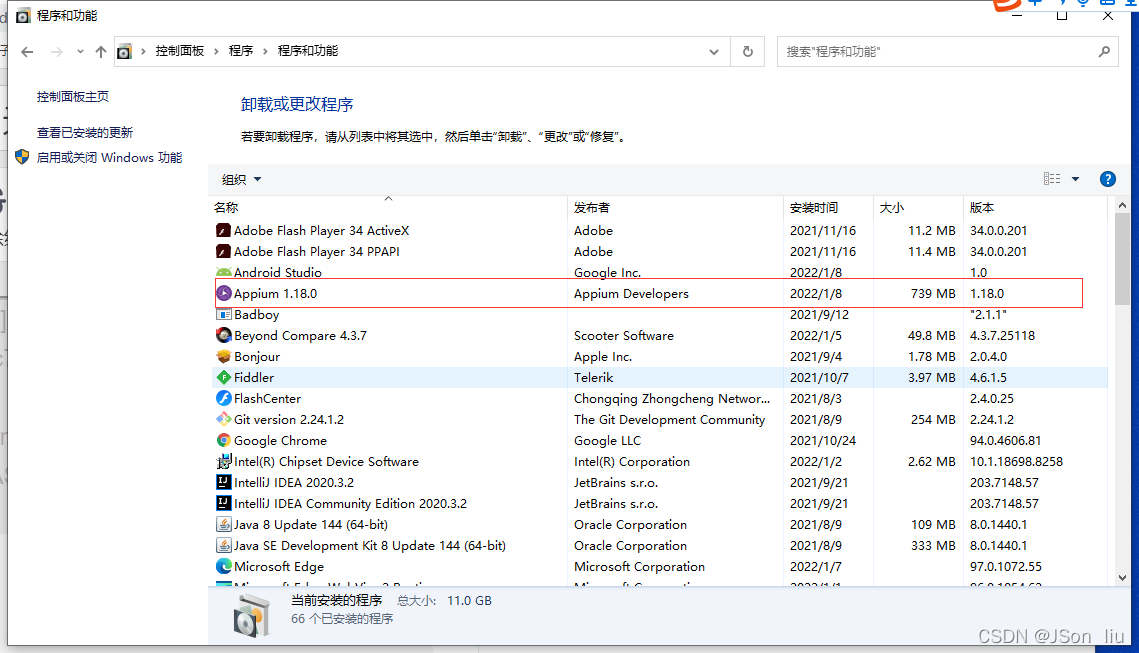
Task: Click publisher cell Telerik
Action: coord(593,378)
